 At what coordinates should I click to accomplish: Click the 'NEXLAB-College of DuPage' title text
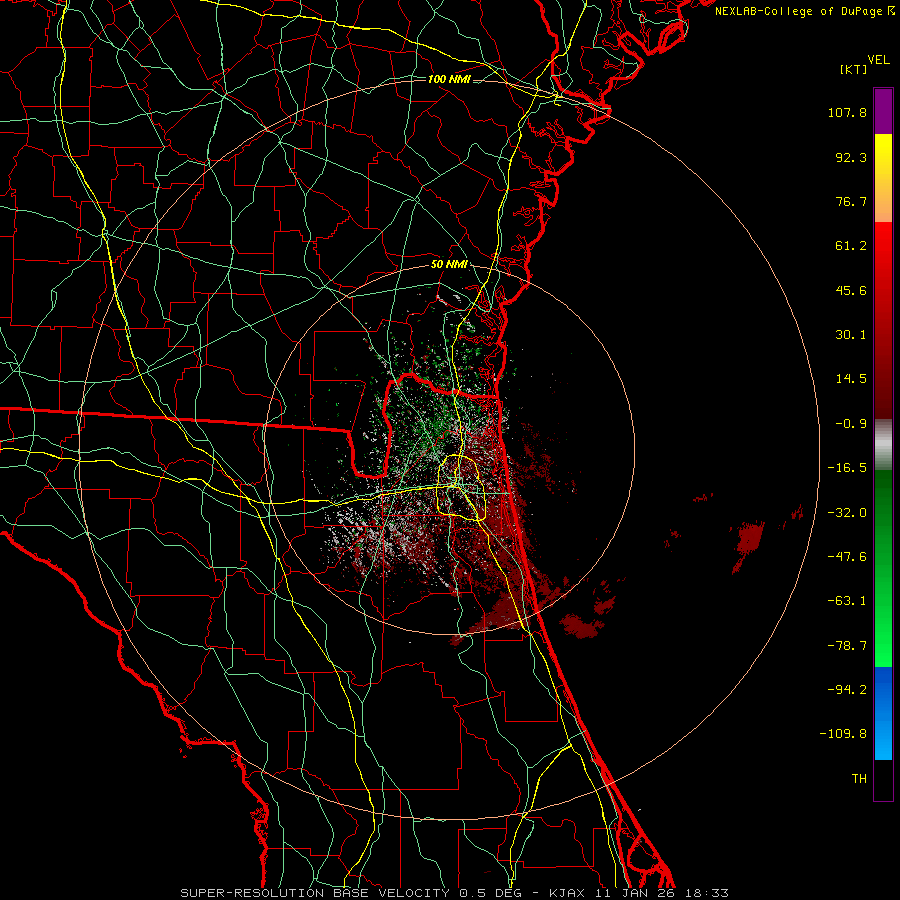(800, 11)
